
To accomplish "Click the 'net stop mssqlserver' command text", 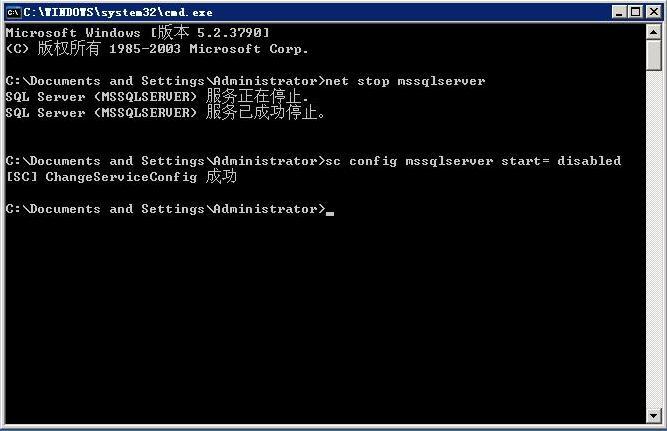I will (x=406, y=81).
